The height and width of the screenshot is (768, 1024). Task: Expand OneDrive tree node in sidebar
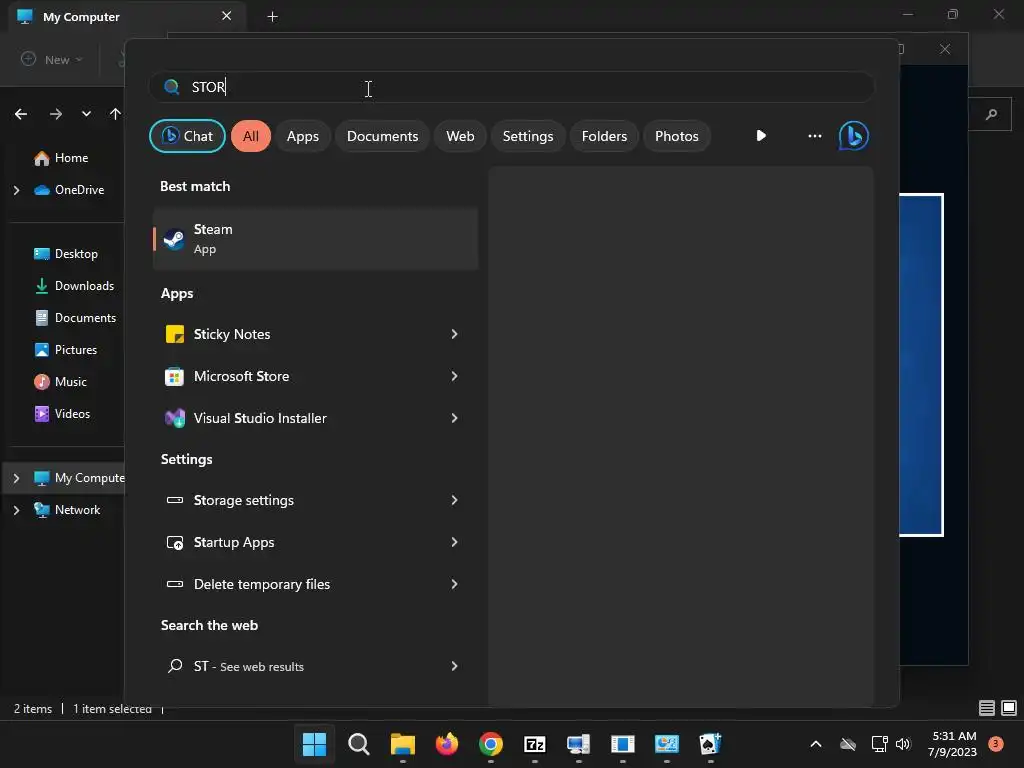(16, 190)
